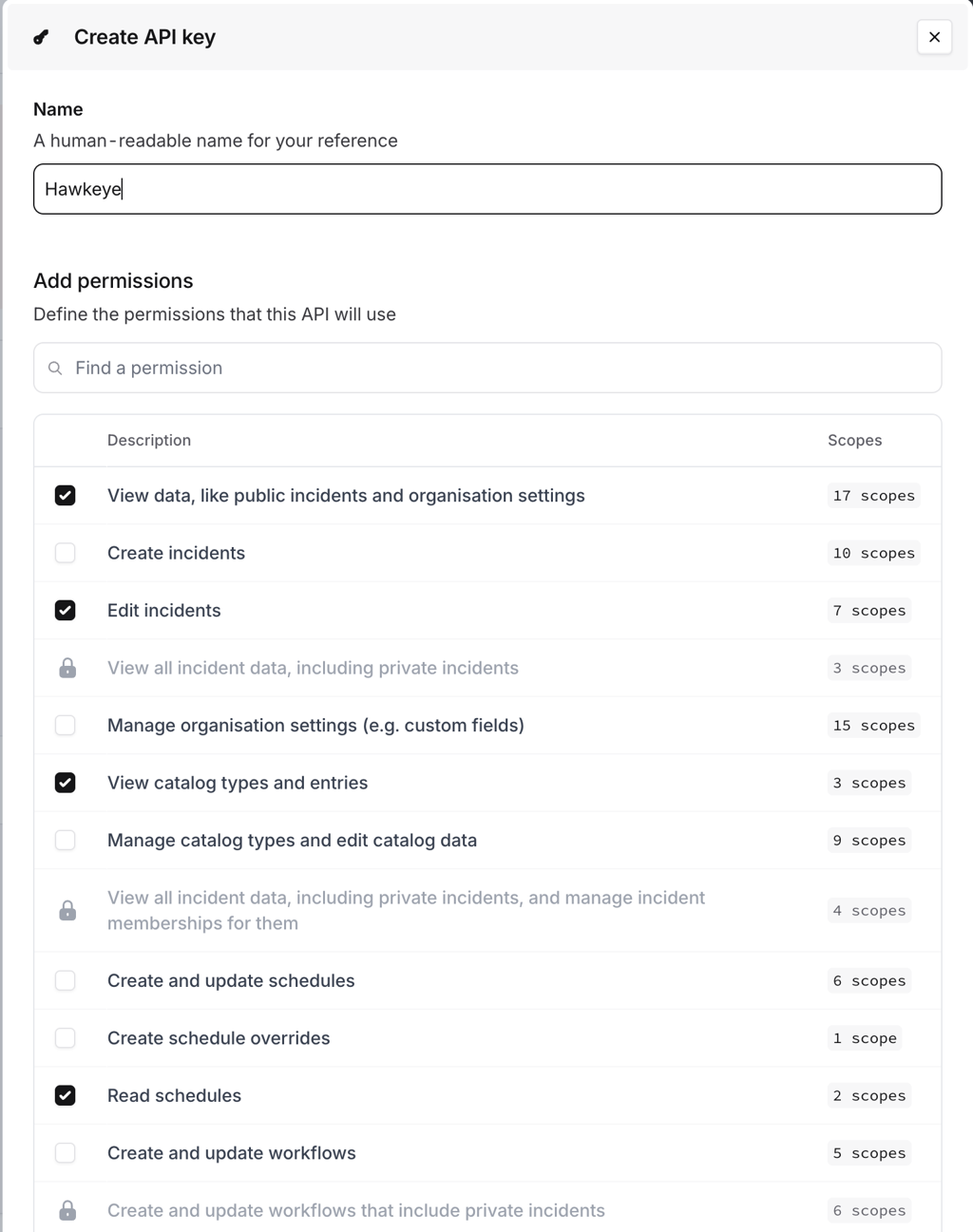
Task: Click the lock icon on the incident memberships permission
Action: pos(66,910)
